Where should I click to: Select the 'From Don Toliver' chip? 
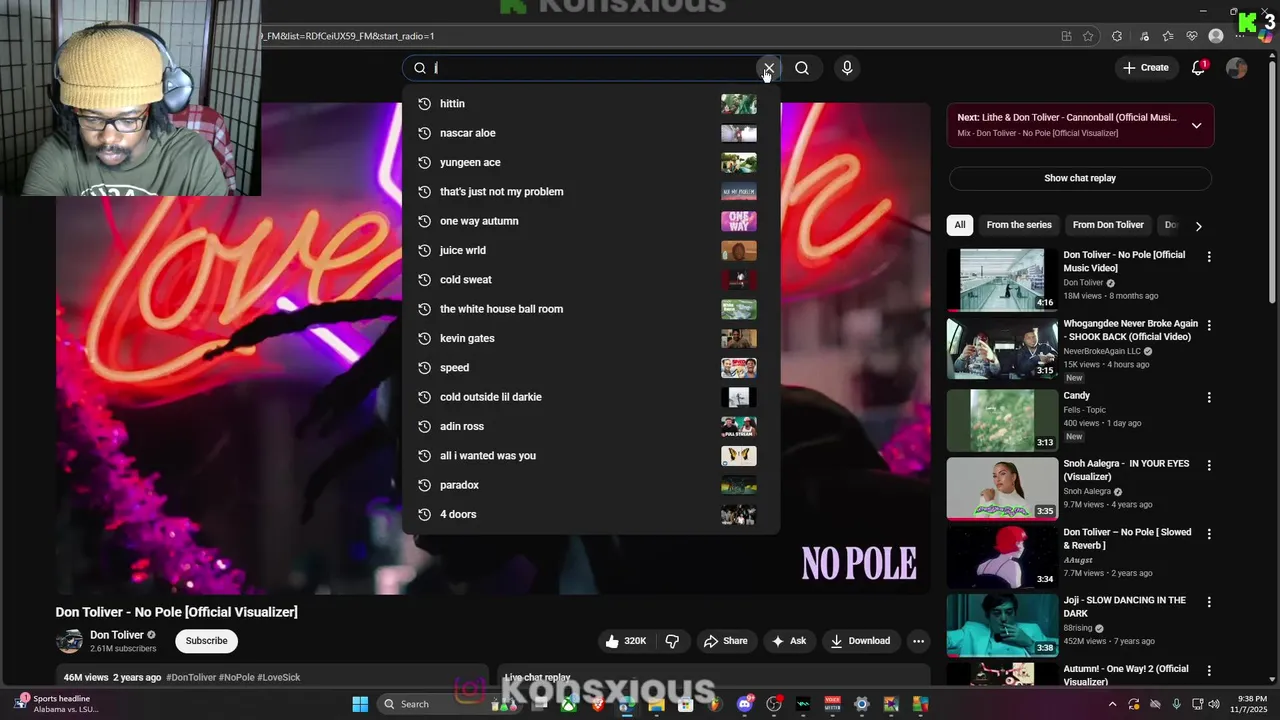click(1108, 225)
